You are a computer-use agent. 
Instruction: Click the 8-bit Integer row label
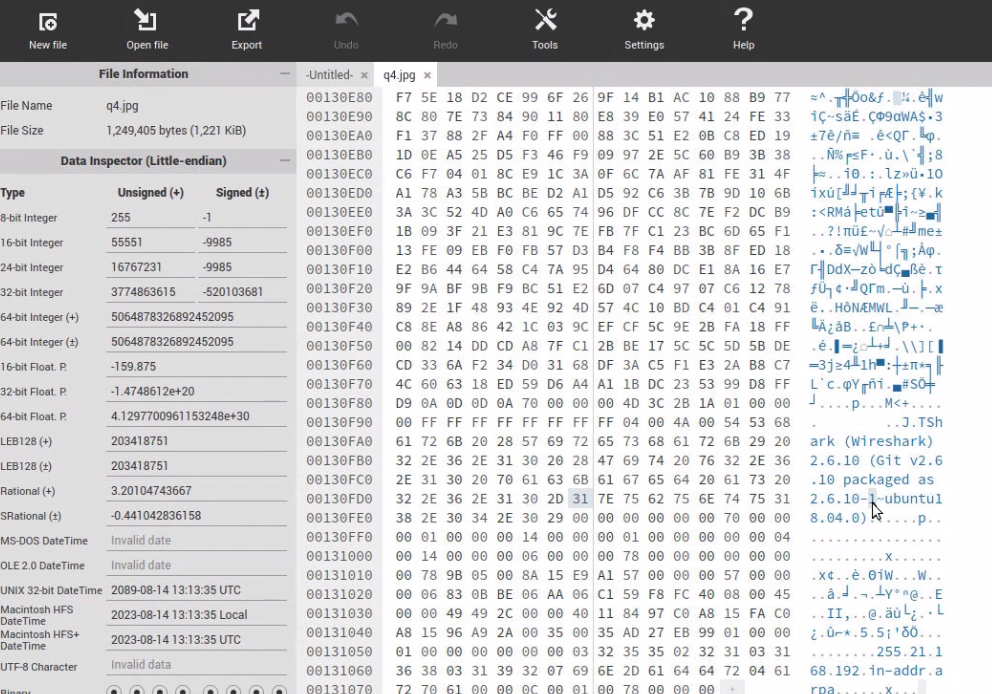tap(28, 218)
